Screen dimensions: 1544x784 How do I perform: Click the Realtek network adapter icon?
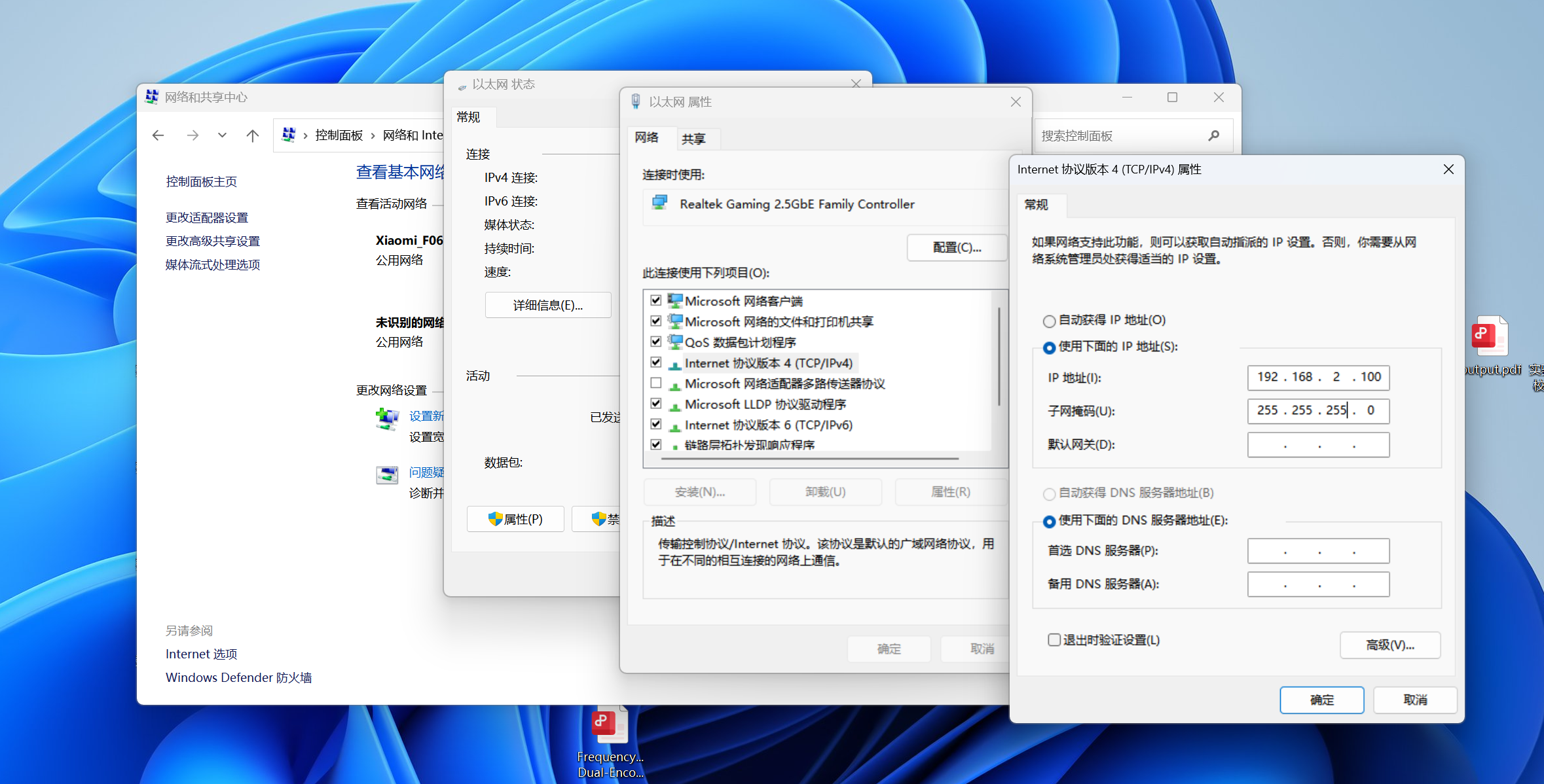pyautogui.click(x=660, y=204)
